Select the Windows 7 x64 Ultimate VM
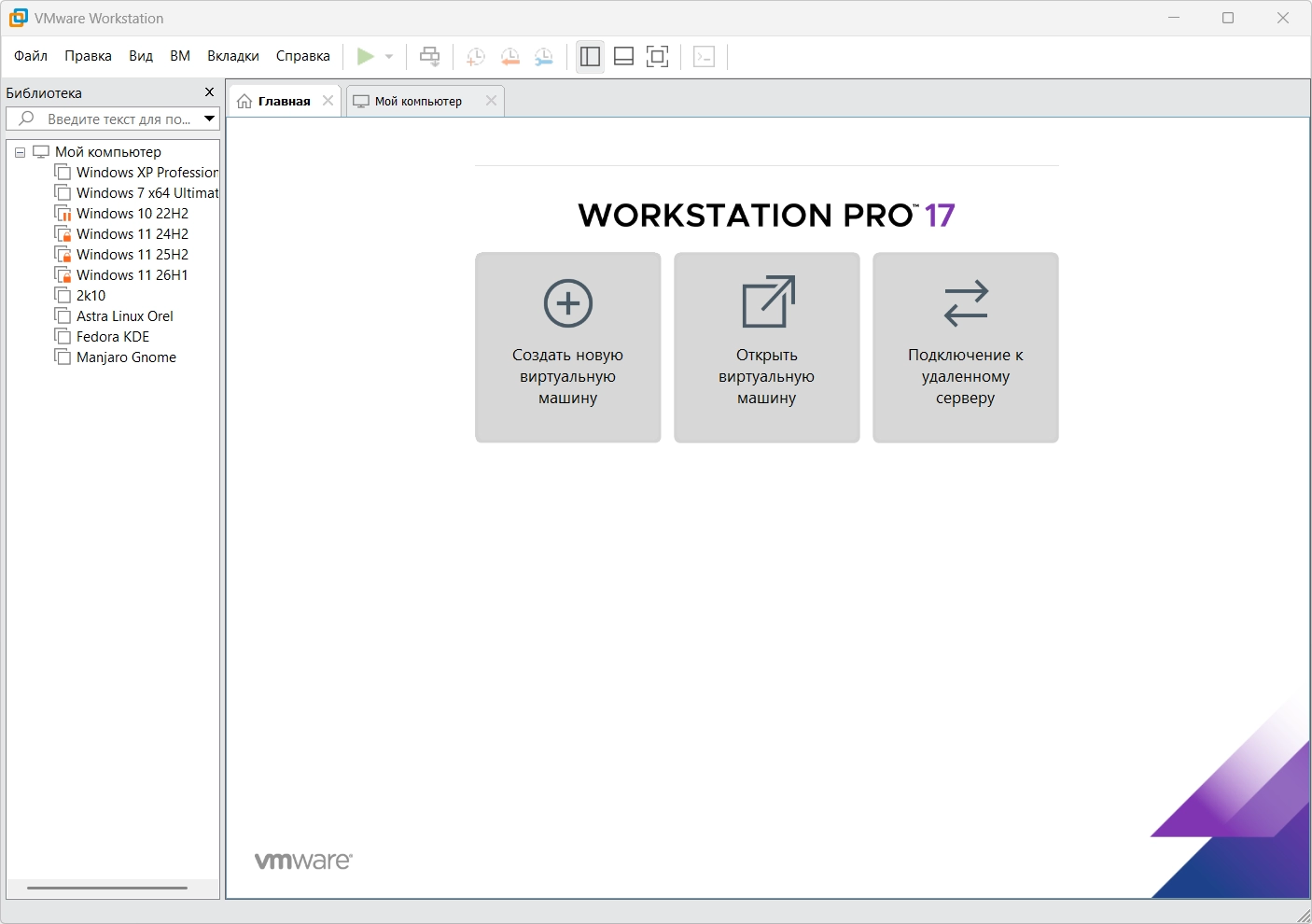 coord(147,193)
